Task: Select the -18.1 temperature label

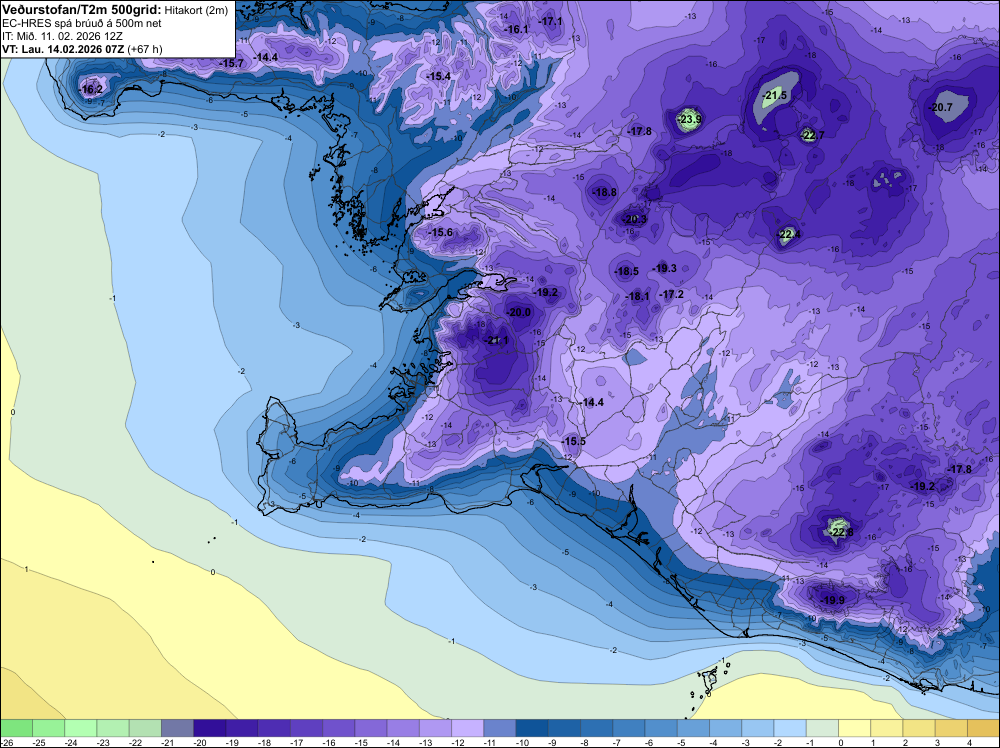Action: coord(637,297)
